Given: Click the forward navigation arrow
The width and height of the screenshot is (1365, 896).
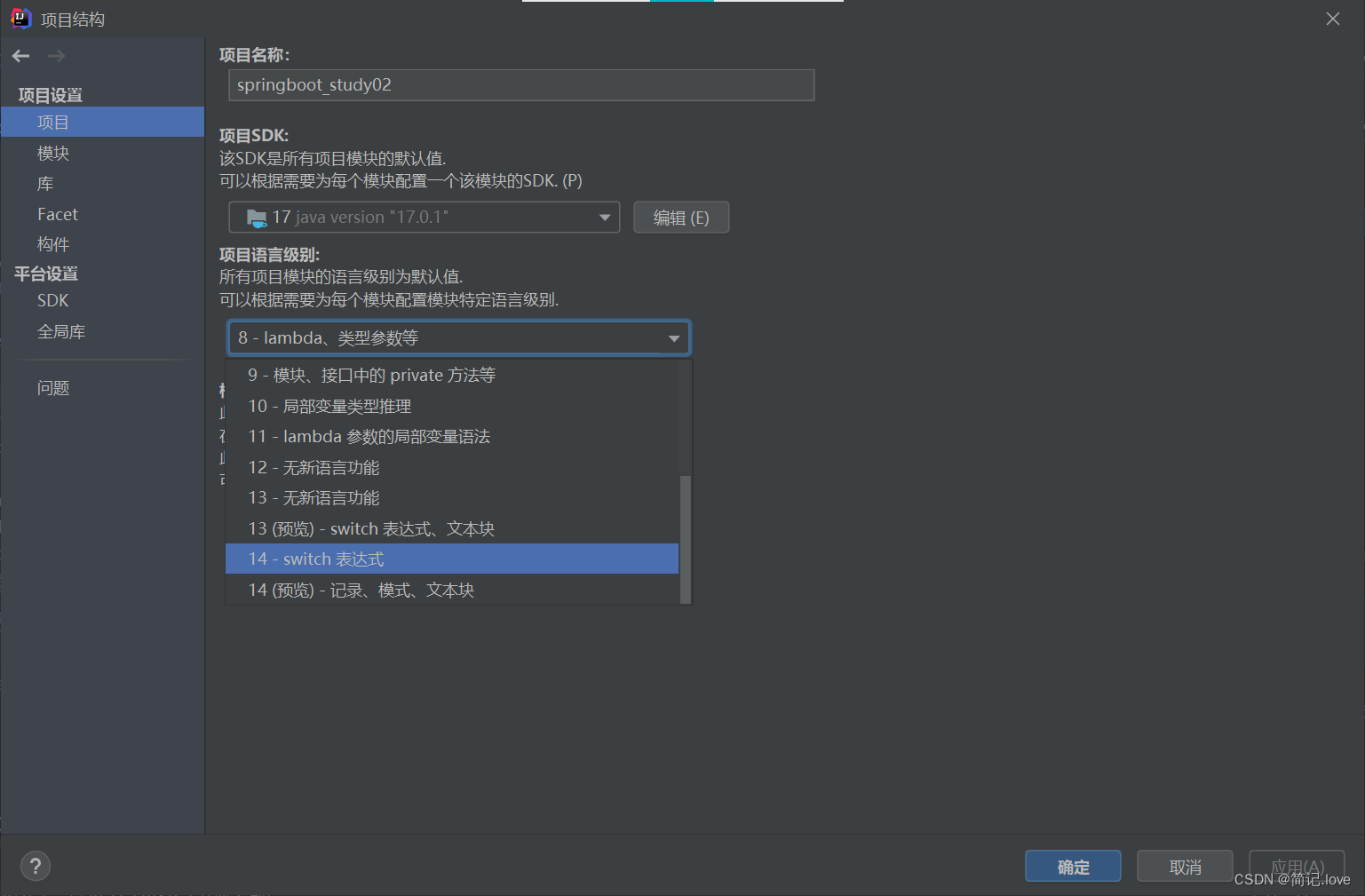Looking at the screenshot, I should click(55, 56).
